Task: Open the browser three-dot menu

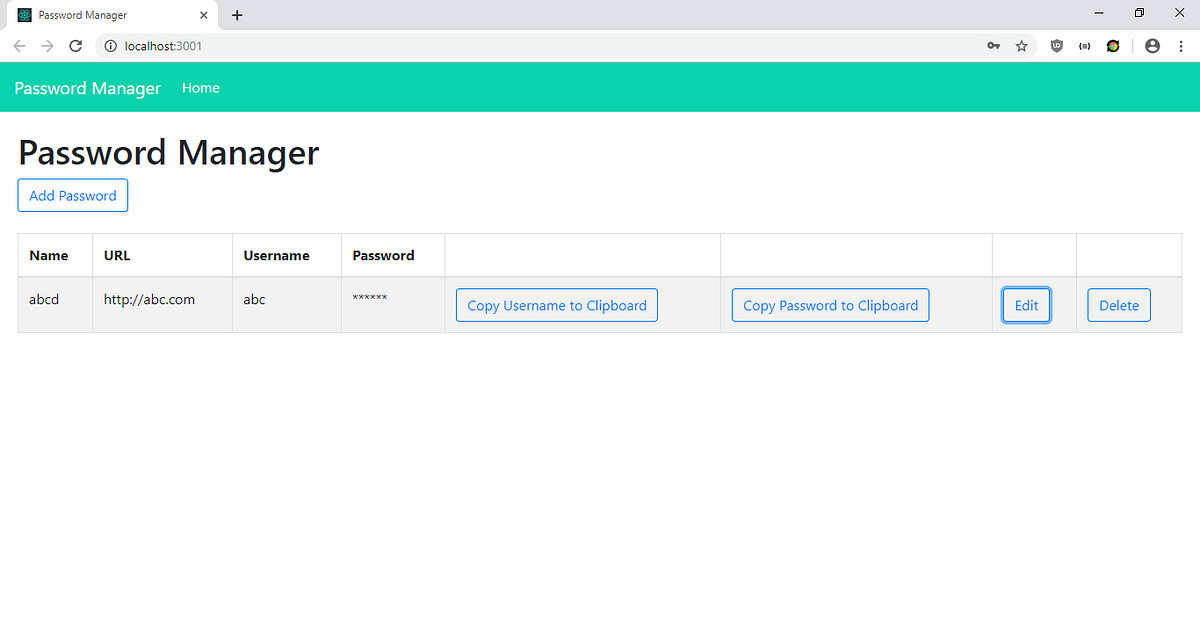Action: point(1181,45)
